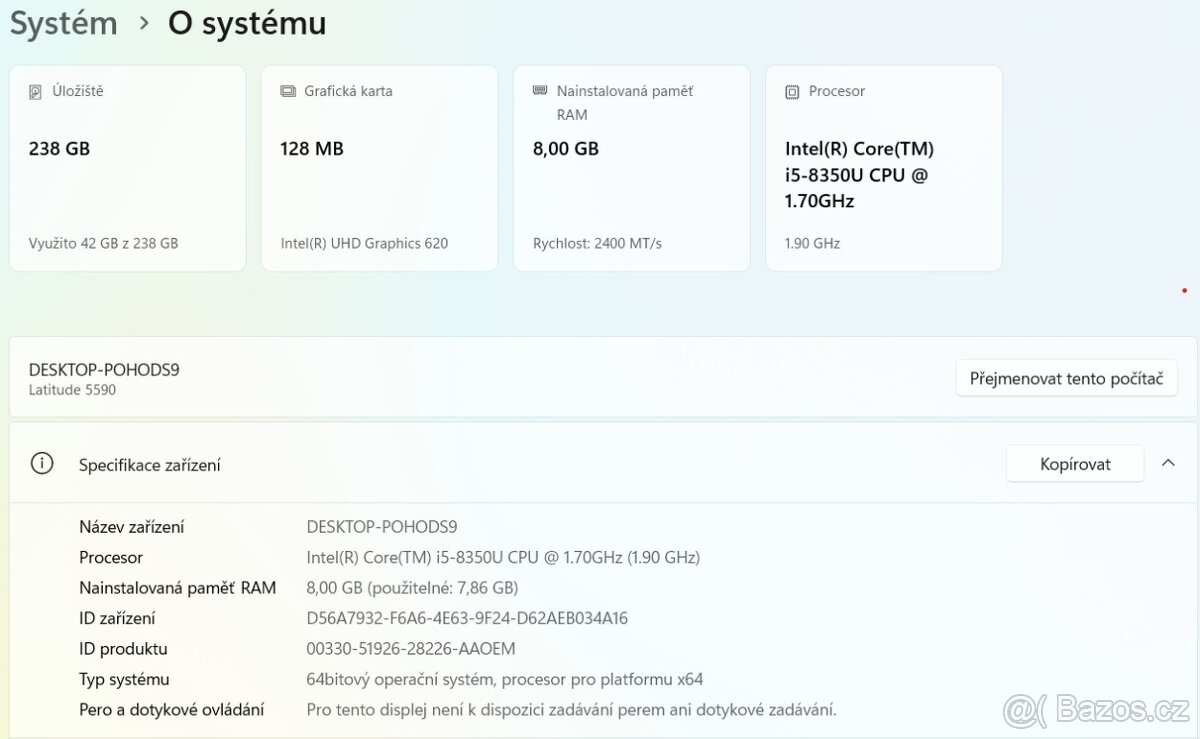Screen dimensions: 1200x739
Task: Click Přejmenovat tento počítač
Action: (x=1066, y=378)
